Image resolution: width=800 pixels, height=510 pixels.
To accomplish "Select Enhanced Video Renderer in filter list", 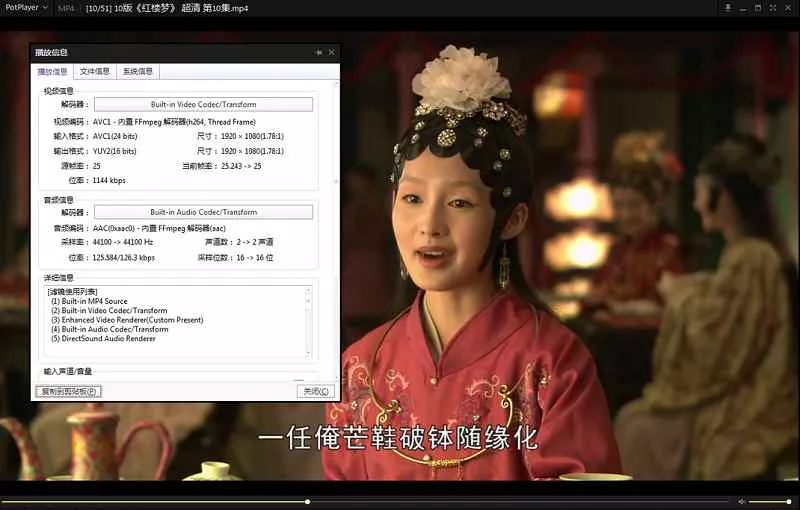I will point(127,320).
